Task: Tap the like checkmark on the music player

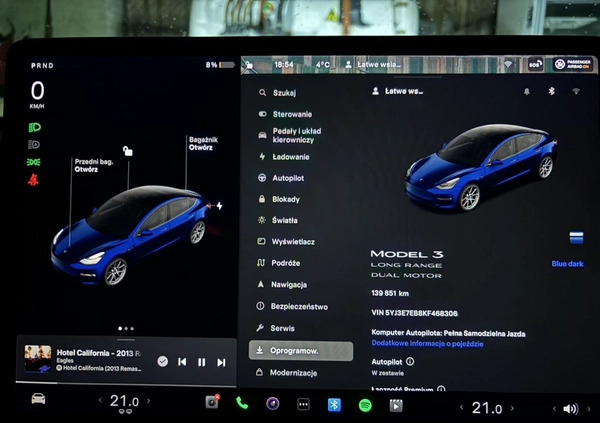Action: [x=163, y=361]
